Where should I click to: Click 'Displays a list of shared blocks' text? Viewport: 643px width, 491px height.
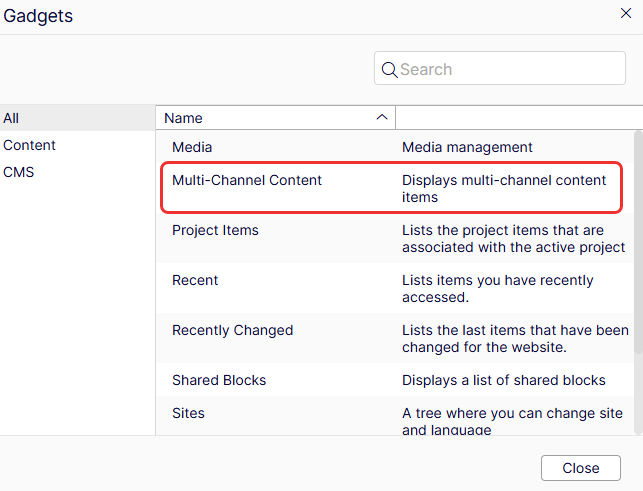tap(504, 380)
